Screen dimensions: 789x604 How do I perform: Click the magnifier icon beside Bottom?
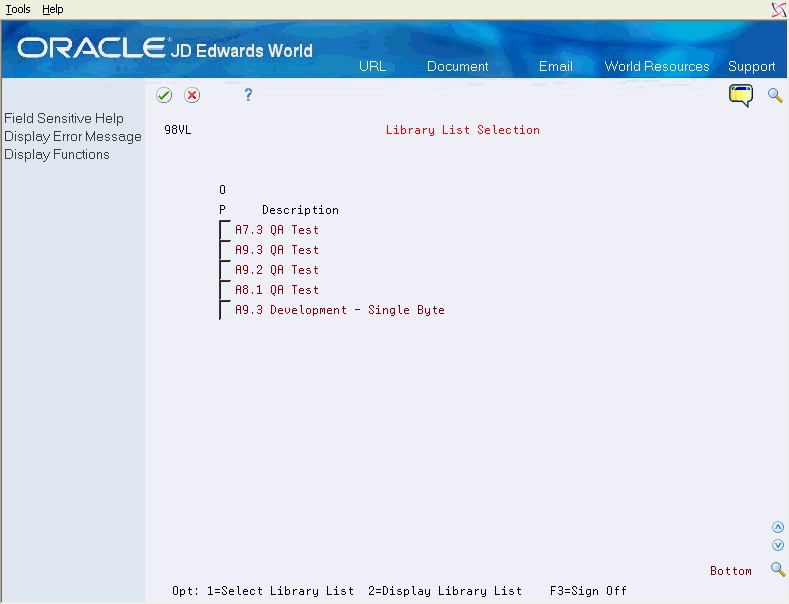(778, 569)
